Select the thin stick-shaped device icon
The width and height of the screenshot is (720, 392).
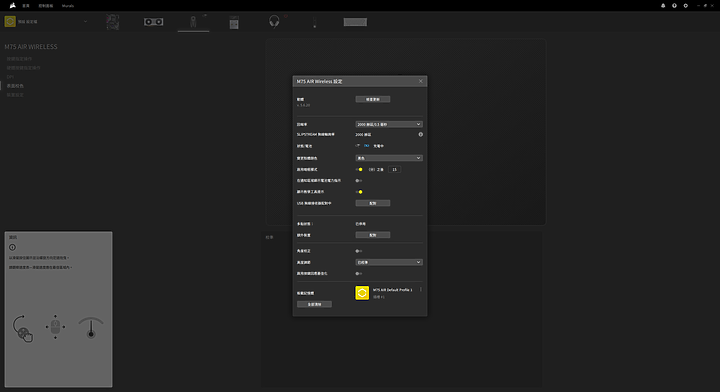[x=315, y=22]
